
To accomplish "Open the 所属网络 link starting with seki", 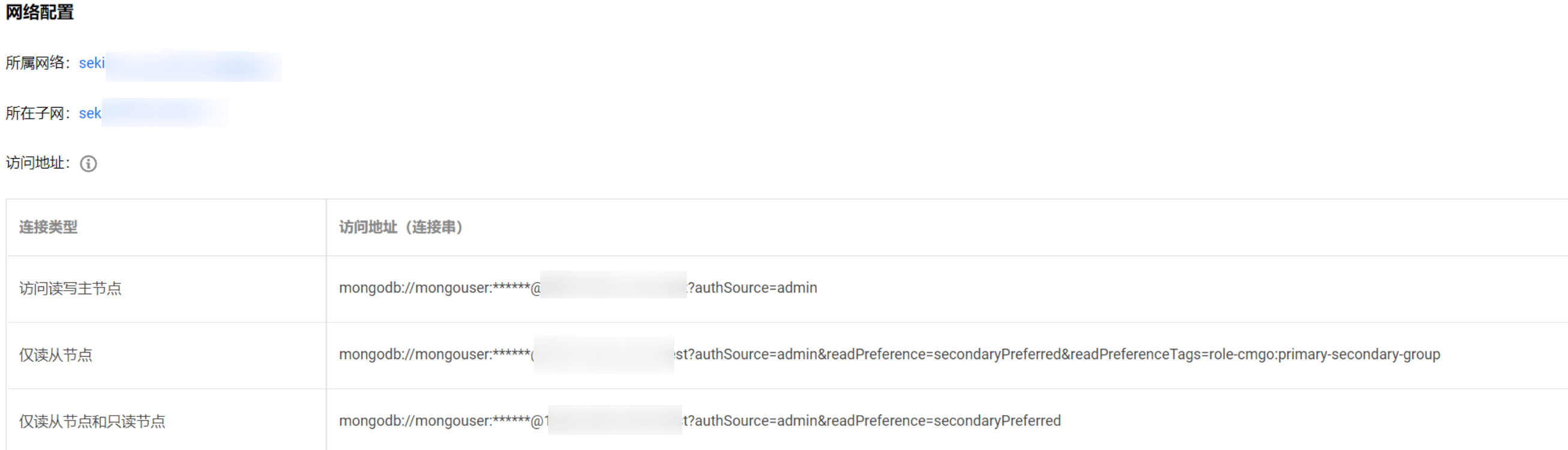I will coord(92,63).
